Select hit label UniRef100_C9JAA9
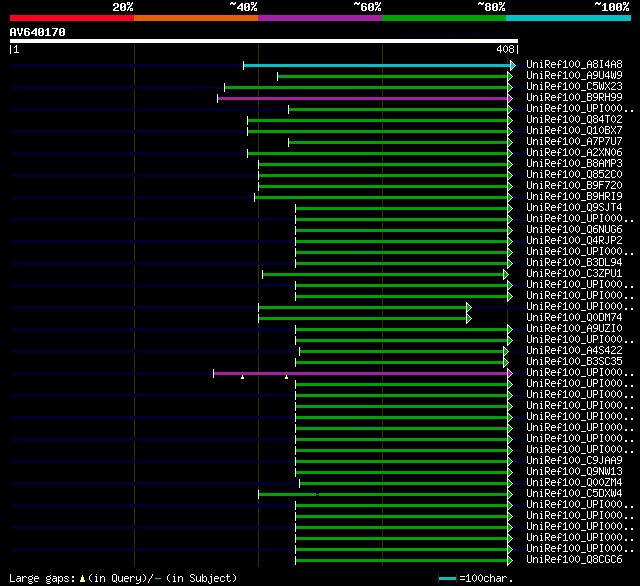 coord(574,461)
